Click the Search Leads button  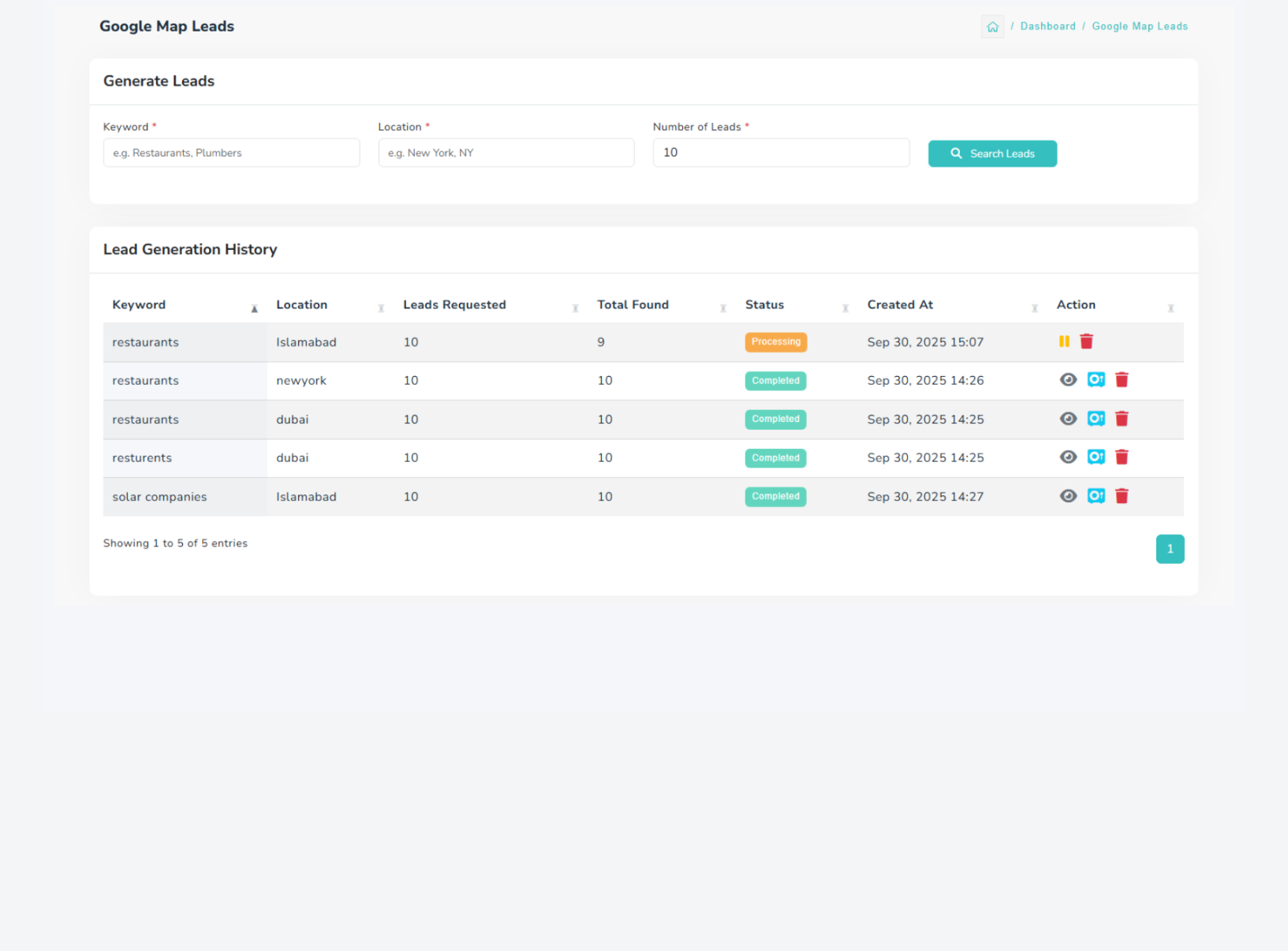[x=992, y=154]
